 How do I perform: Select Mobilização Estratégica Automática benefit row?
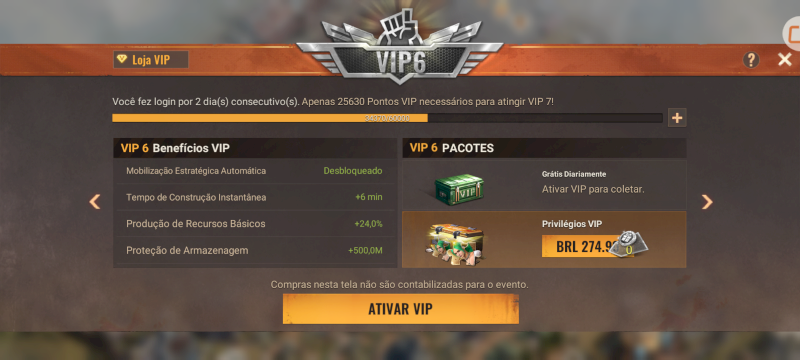click(255, 171)
